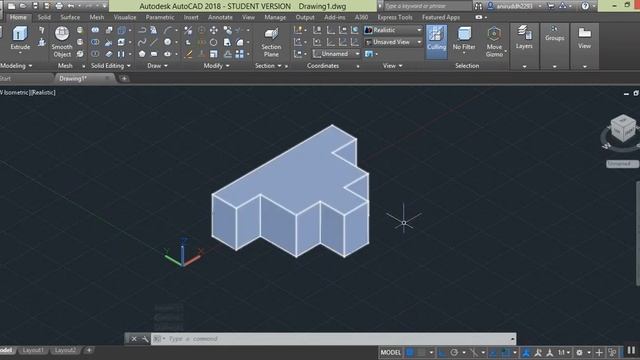640x360 pixels.
Task: Select the Move Gizmo tool
Action: tap(494, 42)
